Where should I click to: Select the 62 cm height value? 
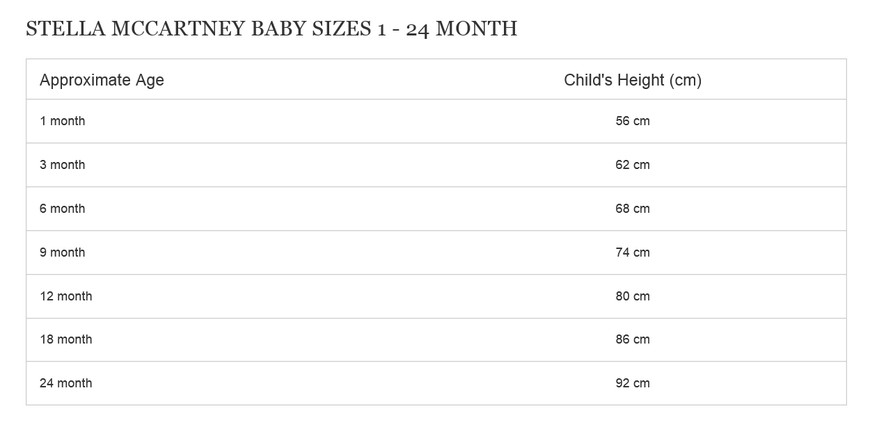click(633, 165)
